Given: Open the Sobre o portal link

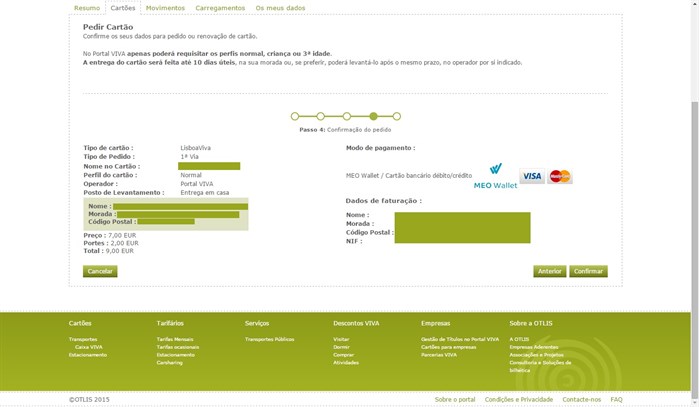Looking at the screenshot, I should tap(455, 399).
